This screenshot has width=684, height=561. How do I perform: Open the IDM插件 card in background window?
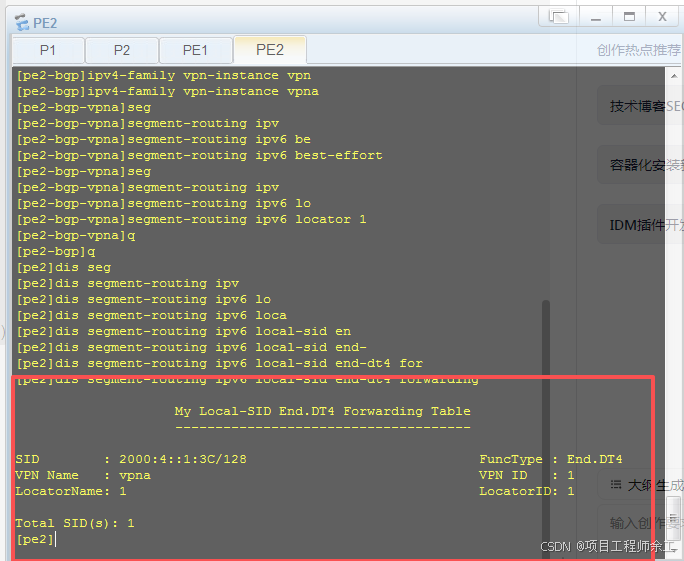640,225
